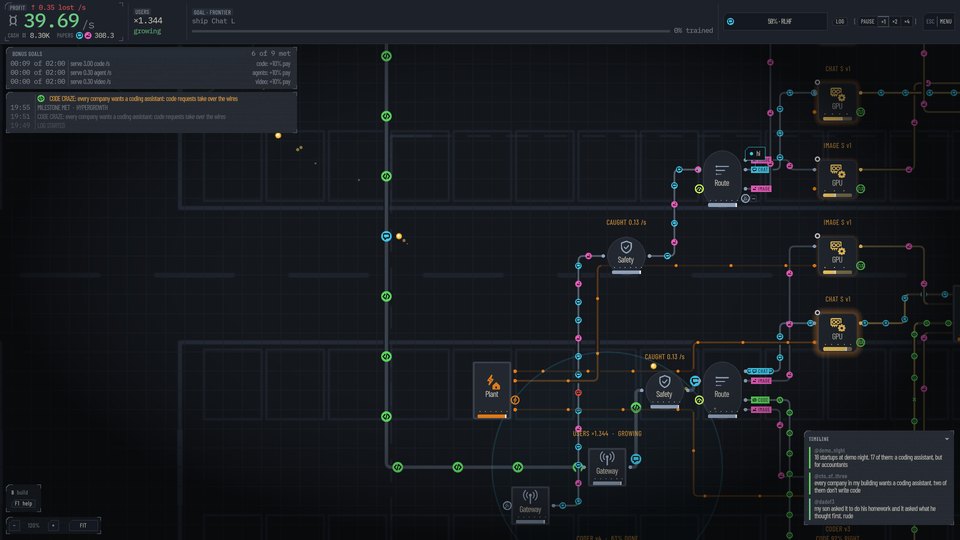
Task: Click the 'USERS x1.344 GROWING' gateway label
Action: [607, 433]
